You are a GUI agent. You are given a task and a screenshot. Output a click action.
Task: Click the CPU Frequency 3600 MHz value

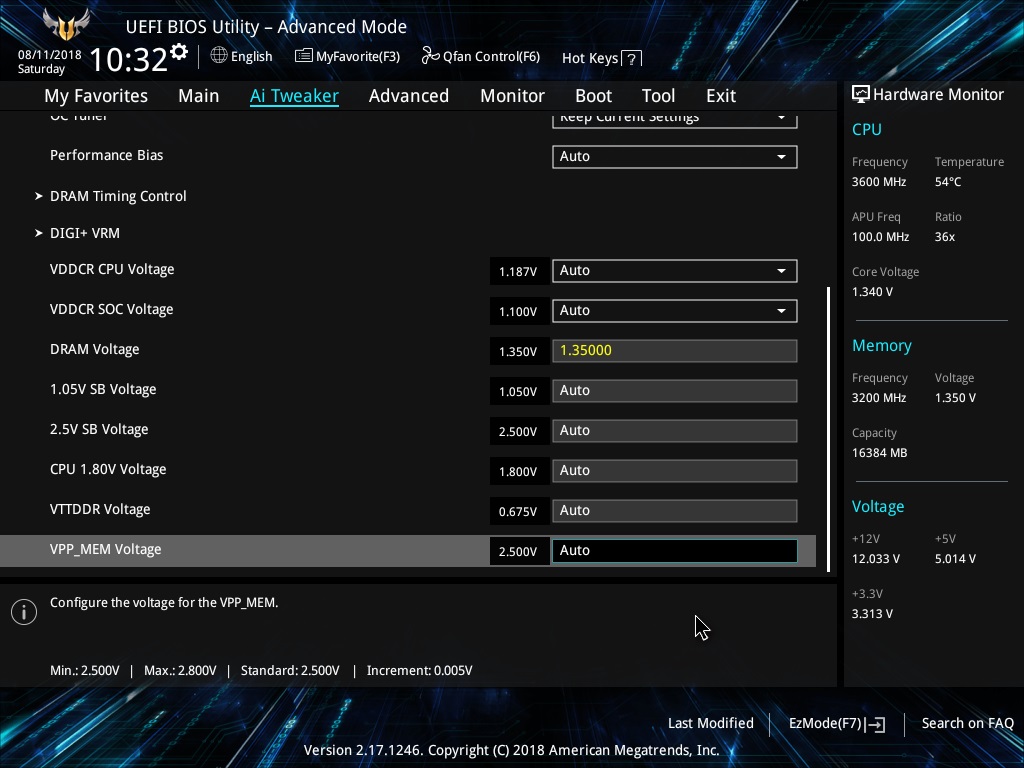click(x=879, y=182)
